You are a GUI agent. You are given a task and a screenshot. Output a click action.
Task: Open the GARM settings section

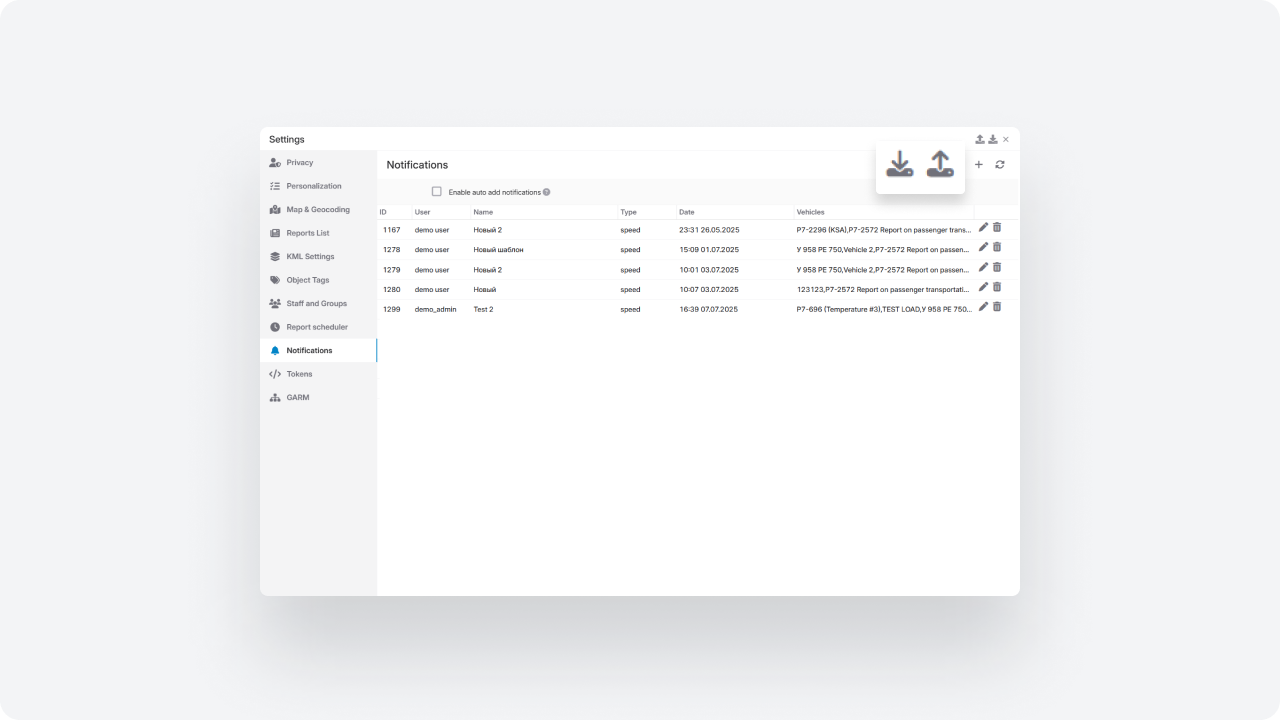pyautogui.click(x=297, y=398)
